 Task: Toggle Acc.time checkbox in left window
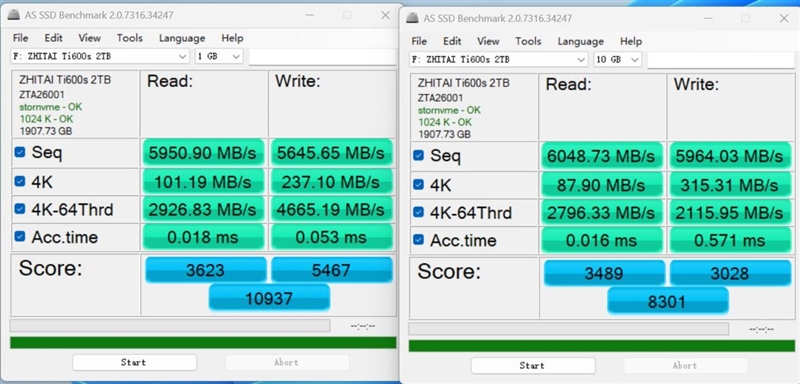pos(20,236)
